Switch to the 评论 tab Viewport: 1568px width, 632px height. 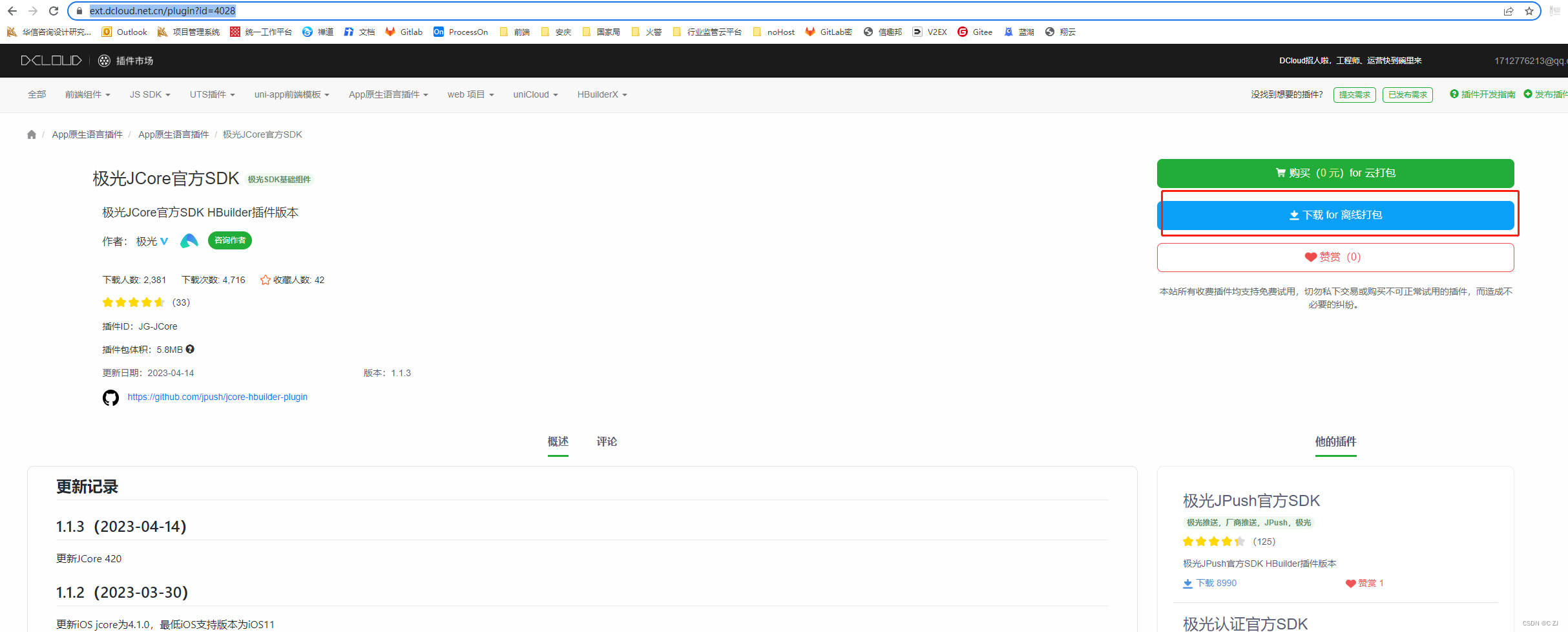[607, 441]
